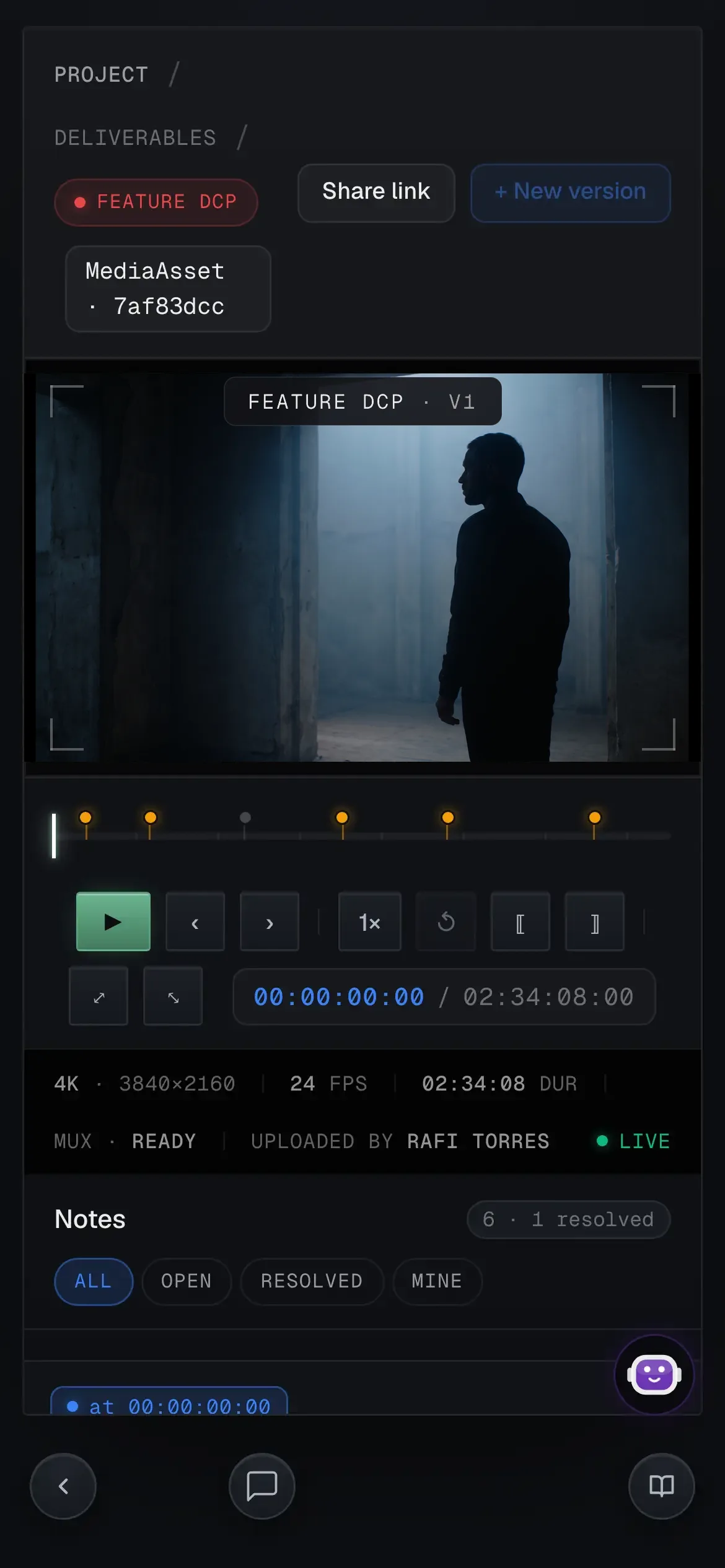This screenshot has height=1568, width=725.
Task: Open the book icon in the bottom bar
Action: tap(662, 1486)
